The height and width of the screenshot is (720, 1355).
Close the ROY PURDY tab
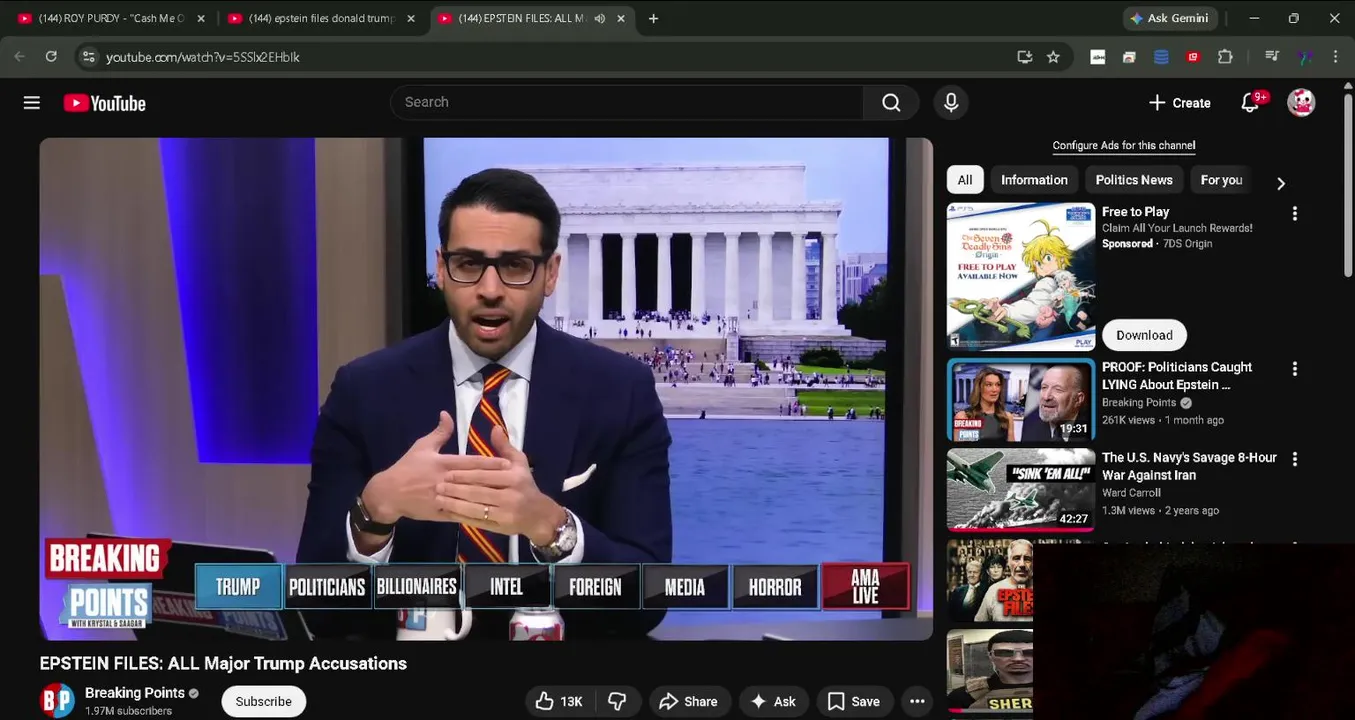click(x=201, y=18)
